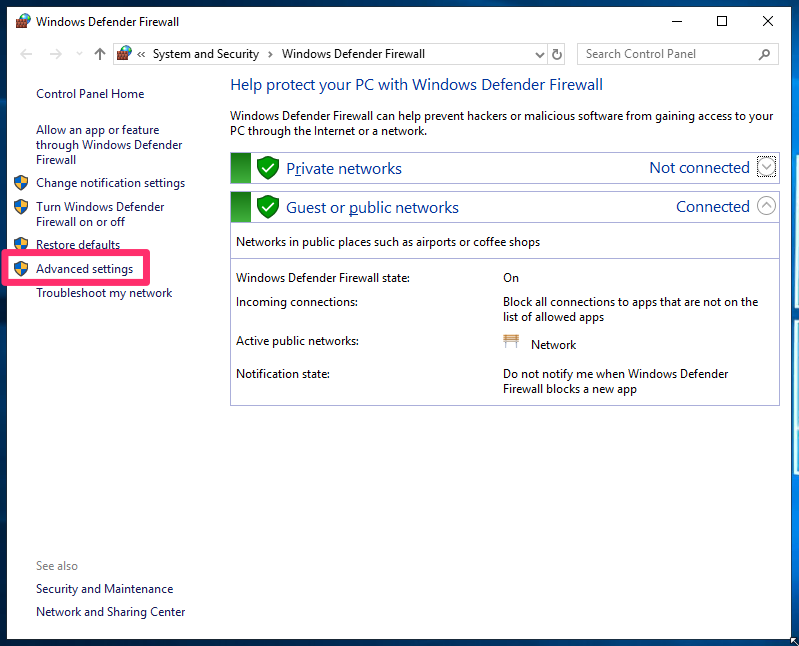Viewport: 799px width, 646px height.
Task: Click the Connected status text
Action: [713, 207]
